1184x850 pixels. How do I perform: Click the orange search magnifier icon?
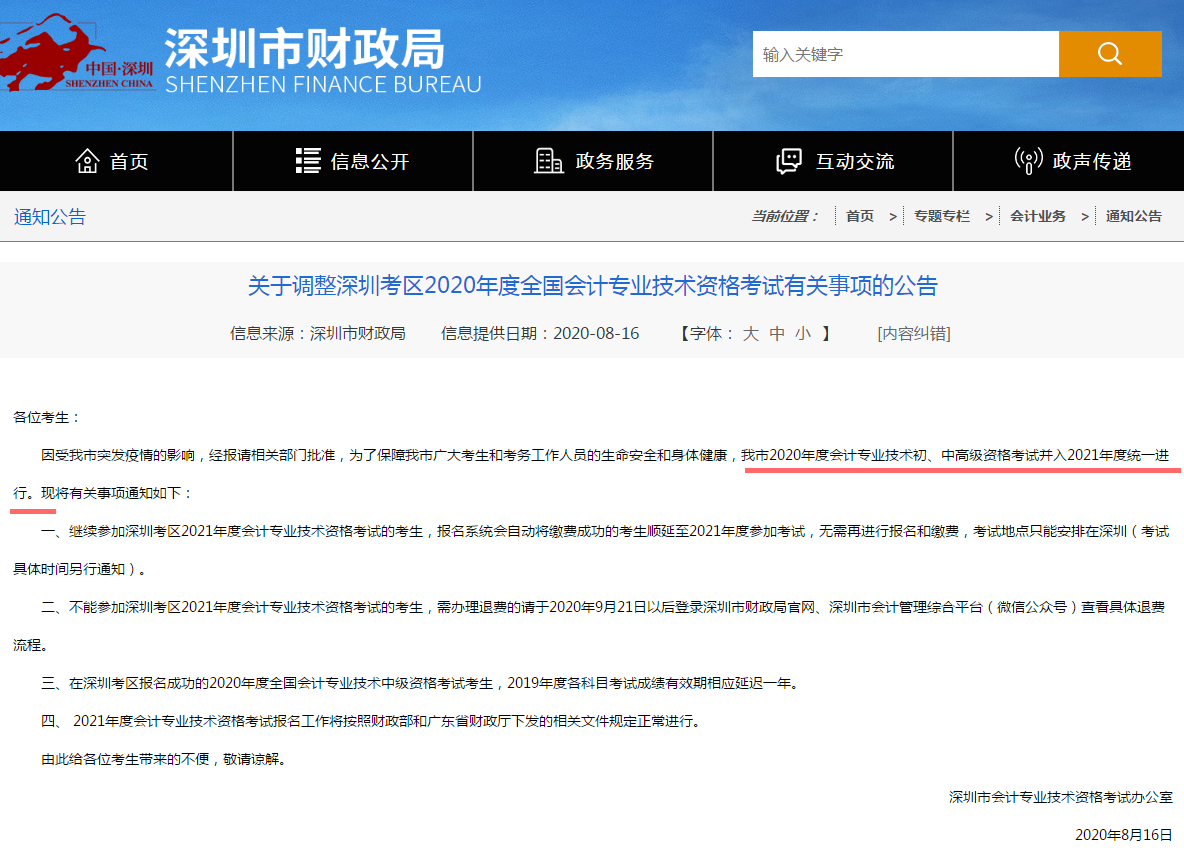click(x=1109, y=53)
